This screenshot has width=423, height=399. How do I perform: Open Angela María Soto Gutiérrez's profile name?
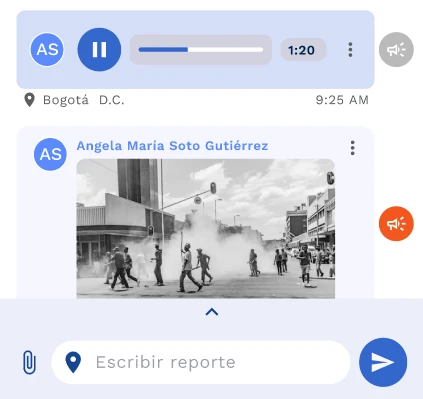tap(172, 146)
